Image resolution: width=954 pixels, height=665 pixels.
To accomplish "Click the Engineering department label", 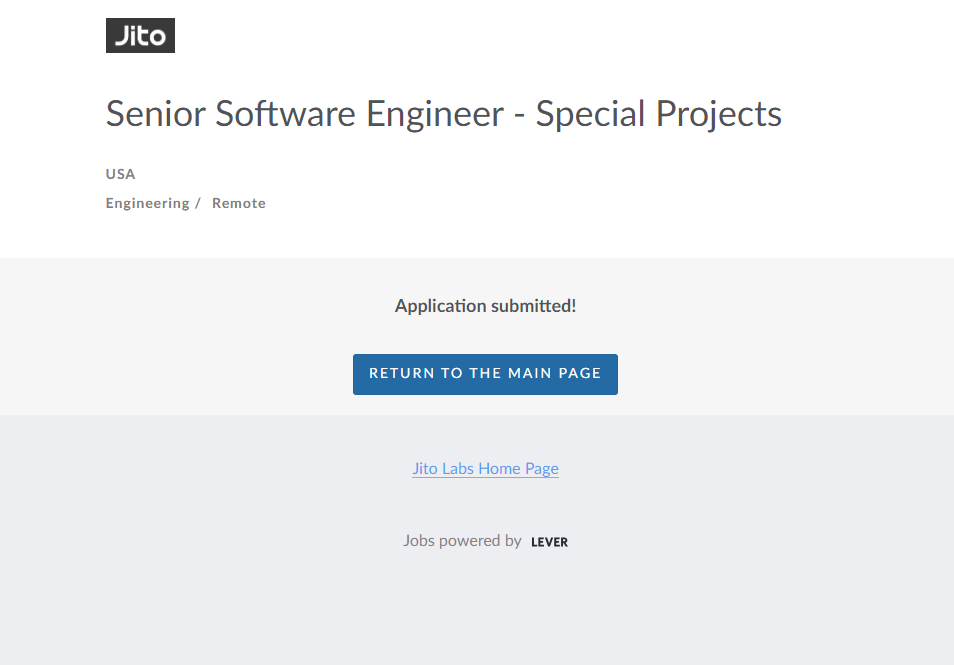I will 147,203.
